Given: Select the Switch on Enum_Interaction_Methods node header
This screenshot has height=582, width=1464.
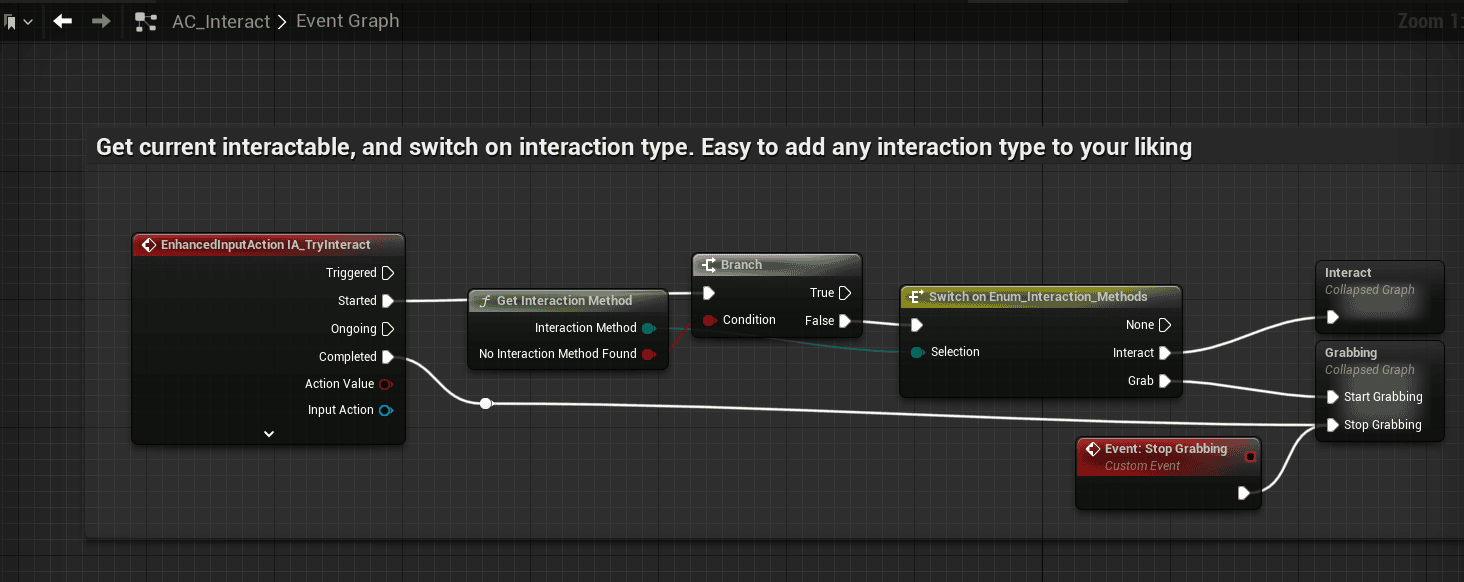Looking at the screenshot, I should click(x=1041, y=297).
